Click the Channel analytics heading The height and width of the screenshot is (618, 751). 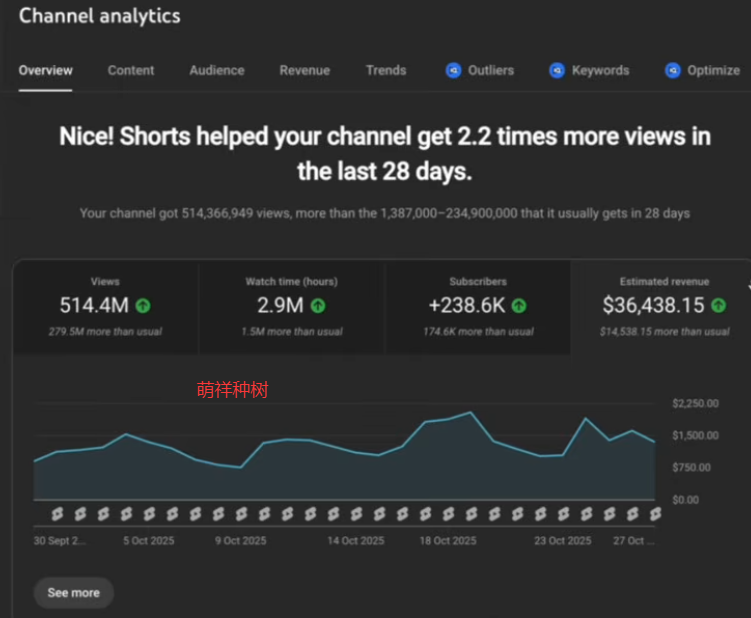coord(100,16)
